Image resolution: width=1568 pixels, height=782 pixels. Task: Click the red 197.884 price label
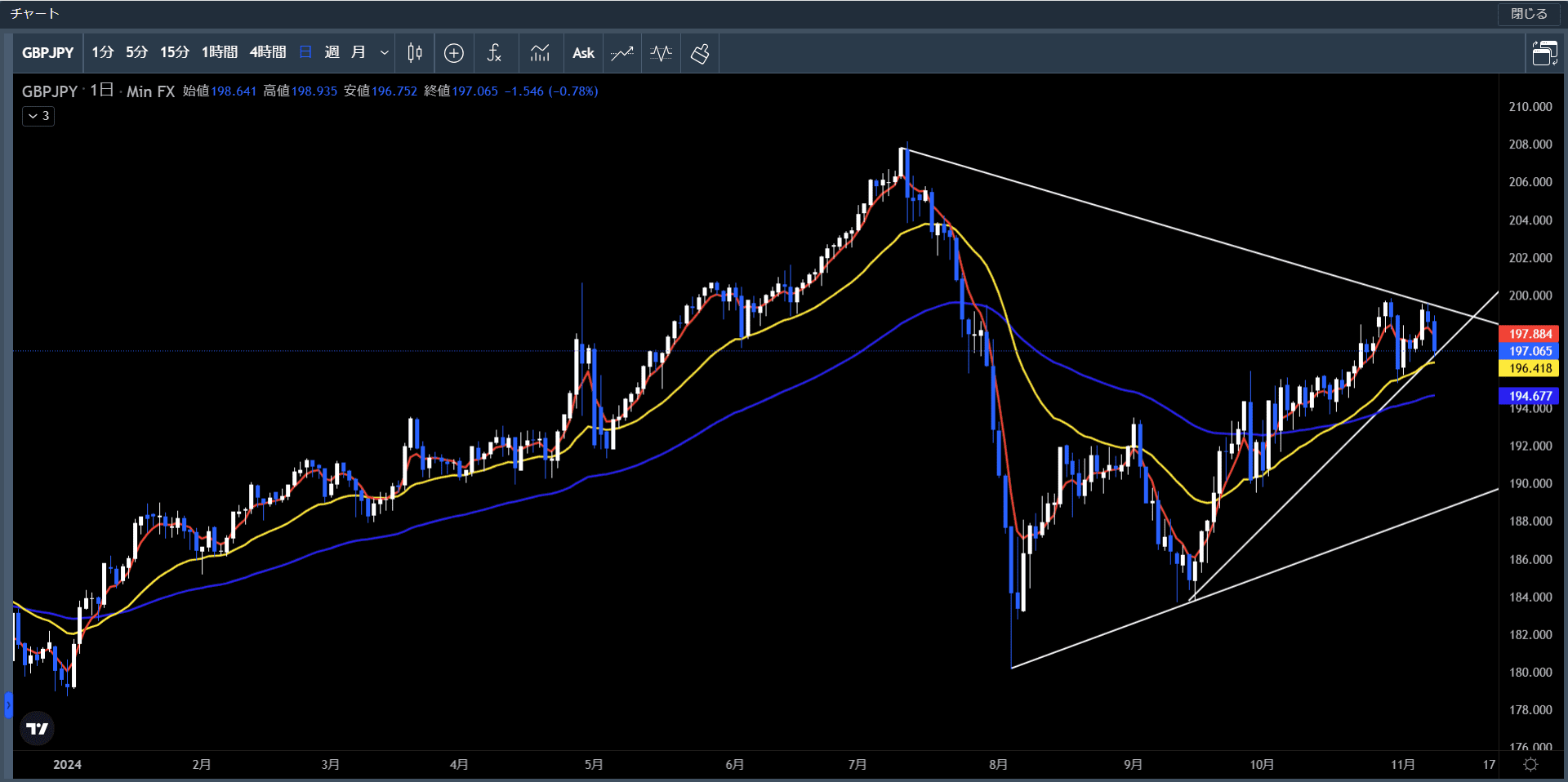1530,334
